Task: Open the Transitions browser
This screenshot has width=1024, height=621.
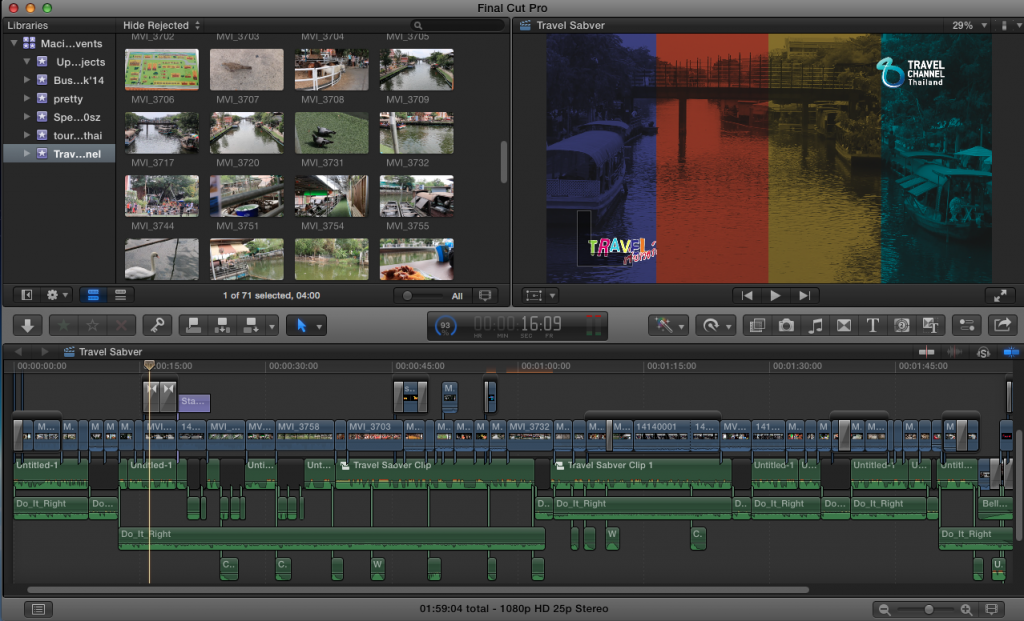Action: 843,325
